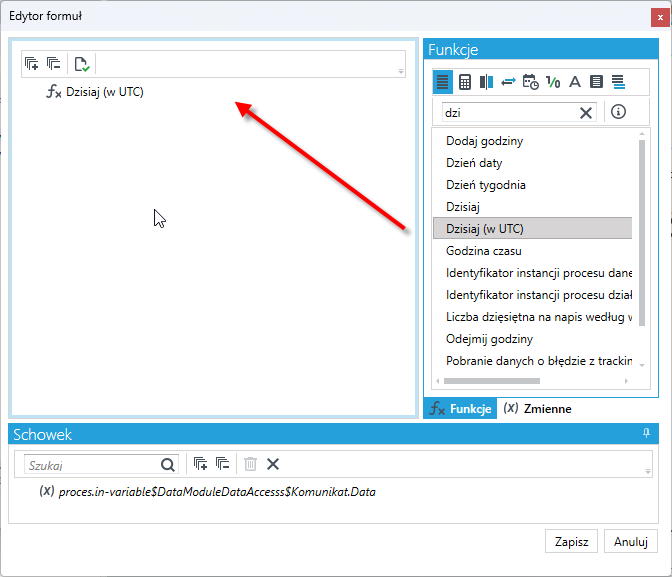
Task: Switch to the Funkcje tab
Action: pyautogui.click(x=460, y=409)
